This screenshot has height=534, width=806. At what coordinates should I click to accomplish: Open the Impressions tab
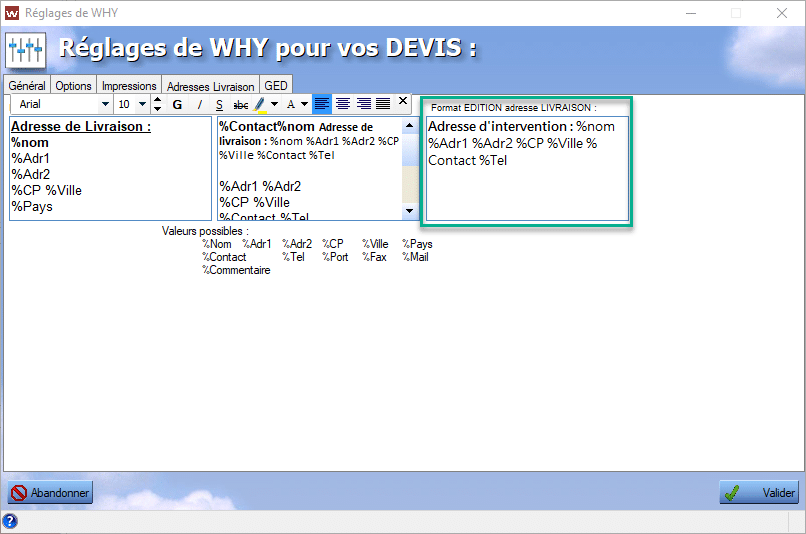129,86
